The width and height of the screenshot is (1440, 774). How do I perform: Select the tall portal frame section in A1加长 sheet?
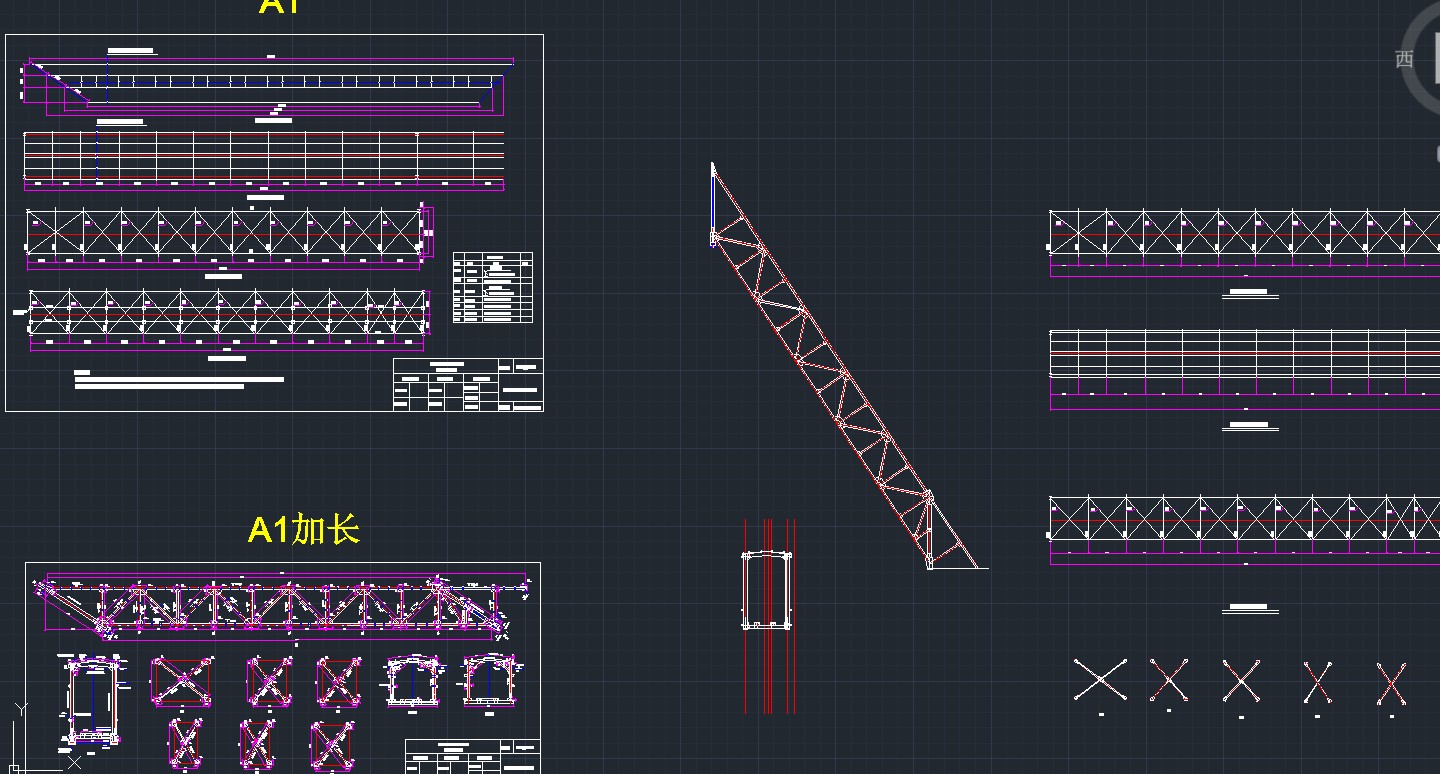point(93,700)
